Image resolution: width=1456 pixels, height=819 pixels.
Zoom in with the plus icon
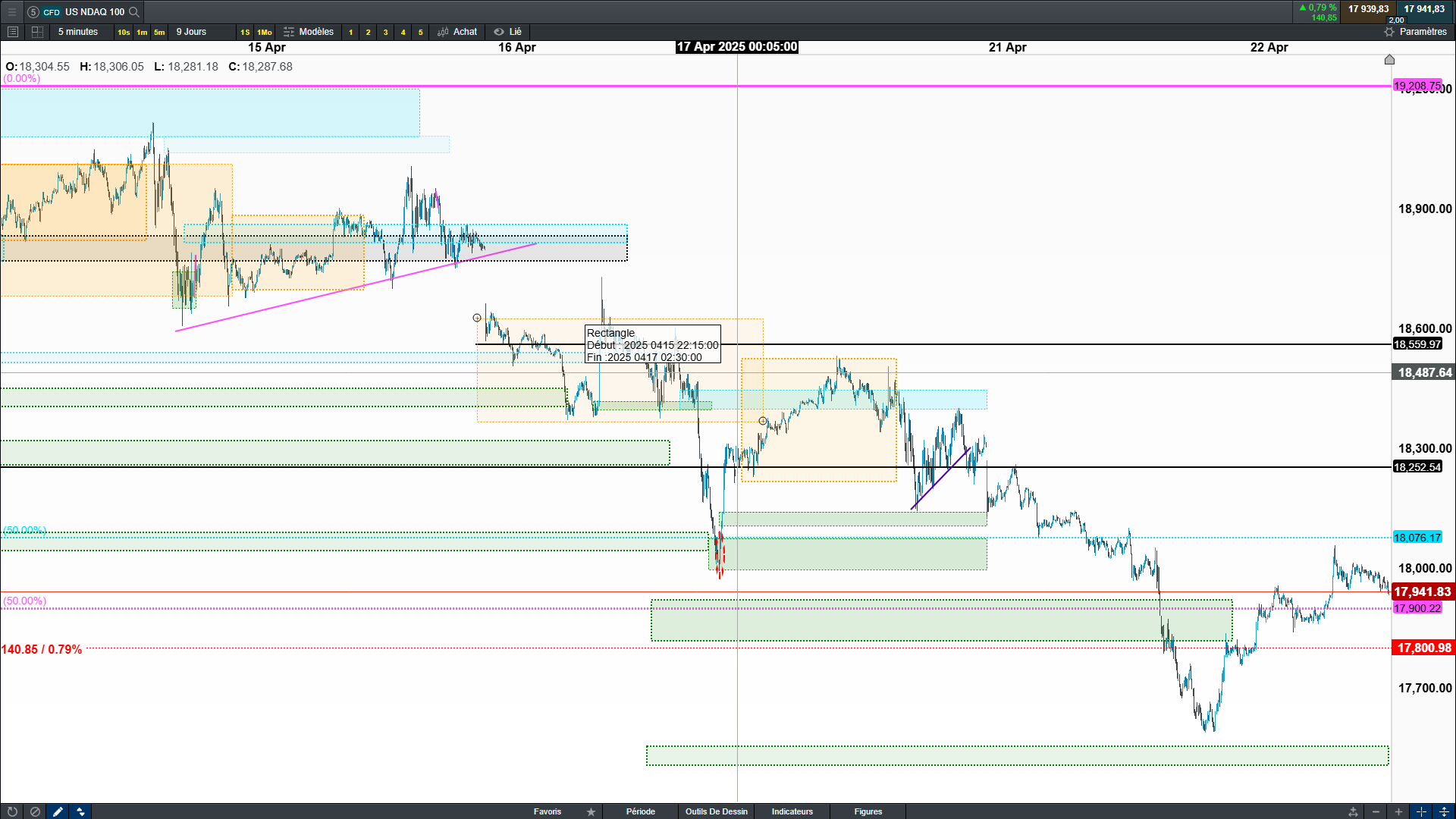(1398, 811)
